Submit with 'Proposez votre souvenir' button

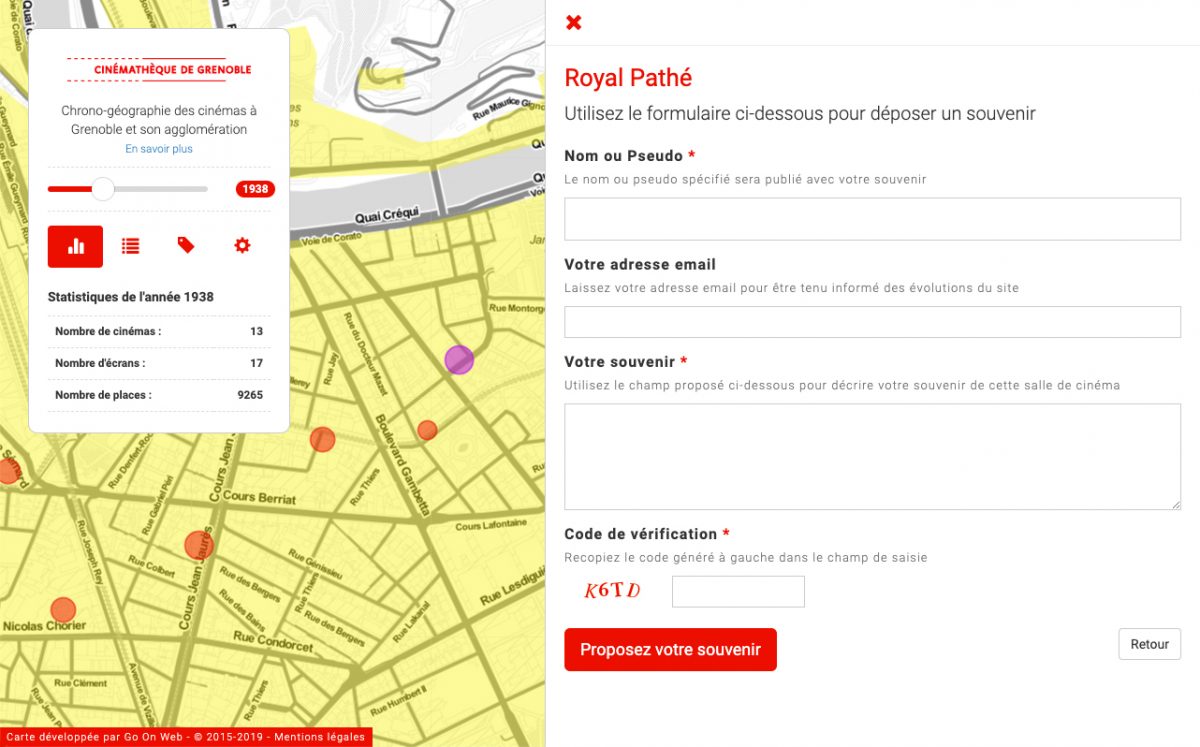(x=670, y=650)
